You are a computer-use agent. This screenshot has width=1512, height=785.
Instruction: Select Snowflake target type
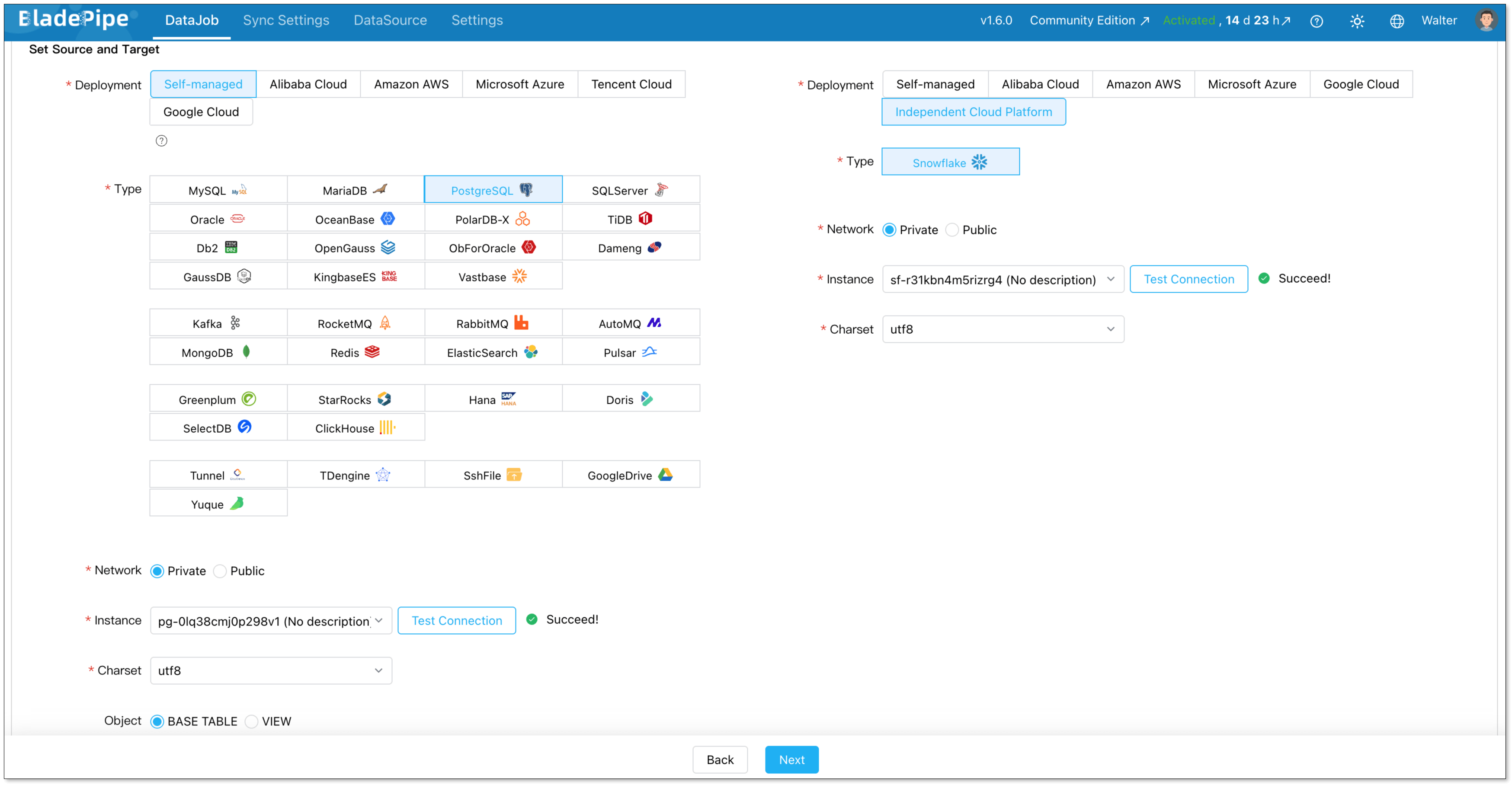click(x=950, y=162)
